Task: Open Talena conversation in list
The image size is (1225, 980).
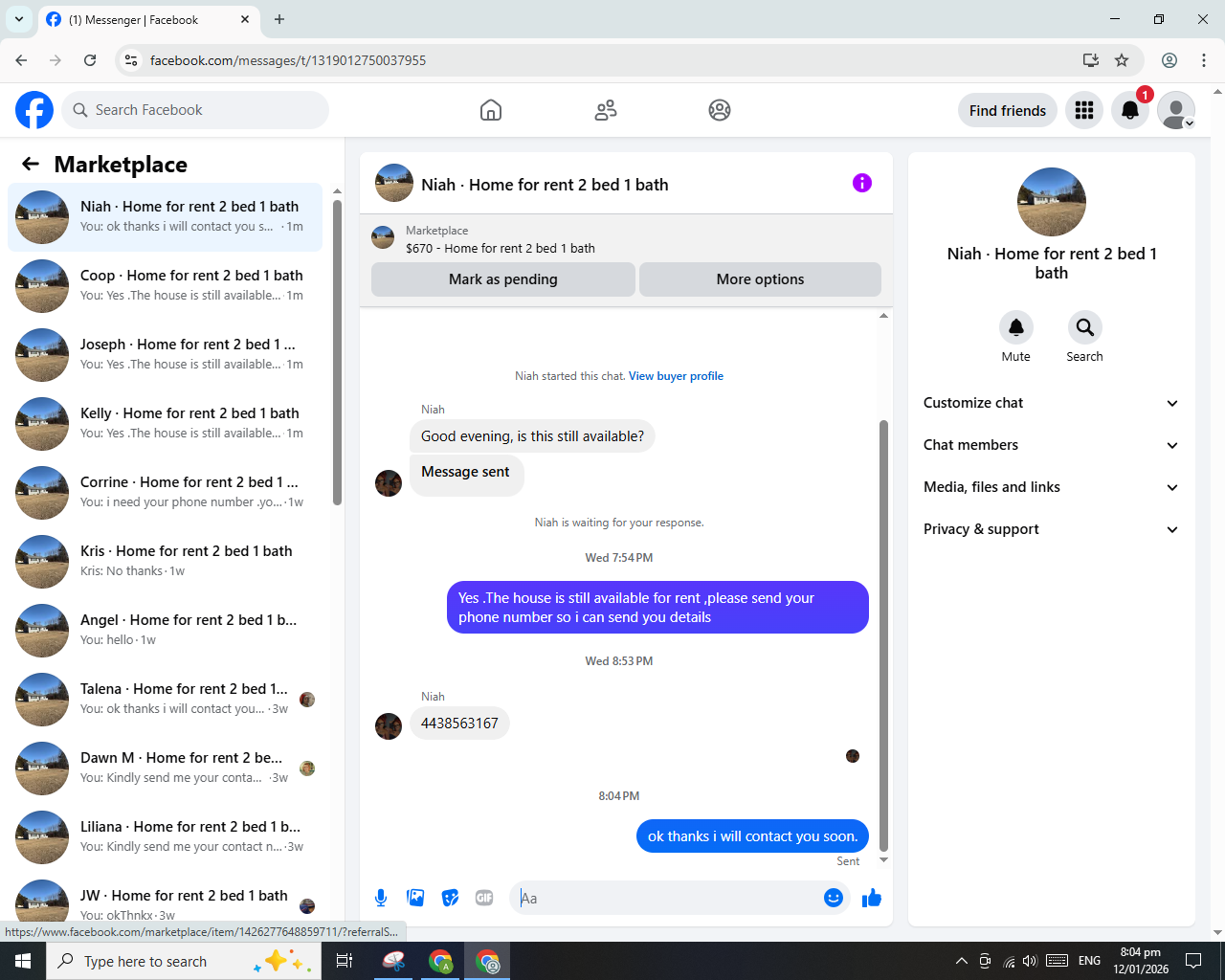Action: point(165,700)
